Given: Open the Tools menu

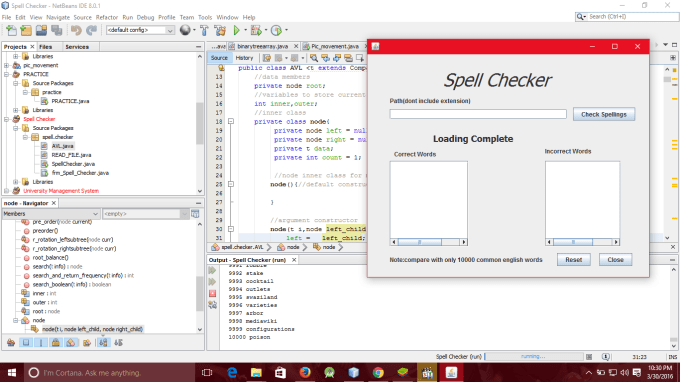Looking at the screenshot, I should point(205,17).
